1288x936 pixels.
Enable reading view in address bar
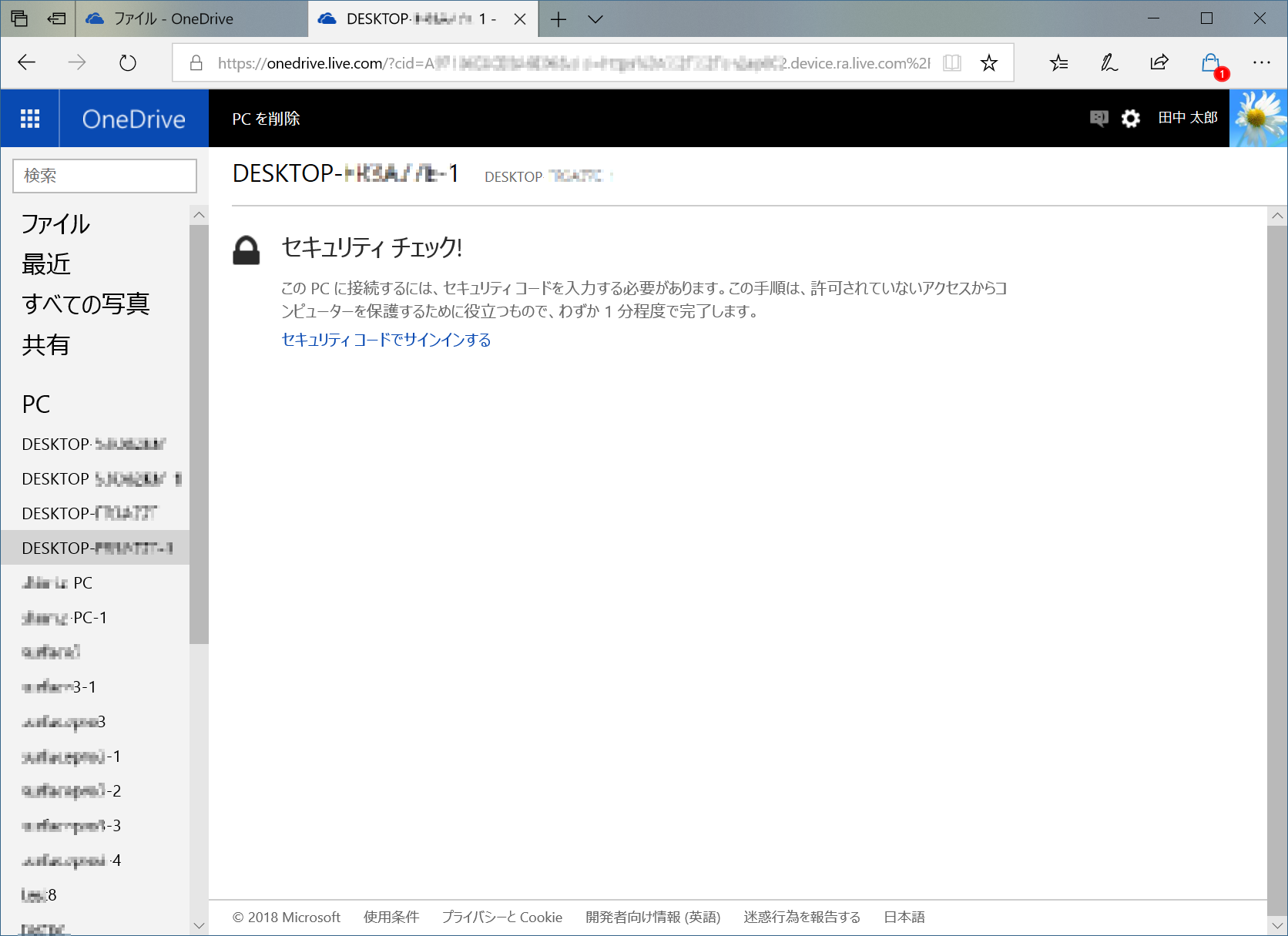tap(951, 62)
